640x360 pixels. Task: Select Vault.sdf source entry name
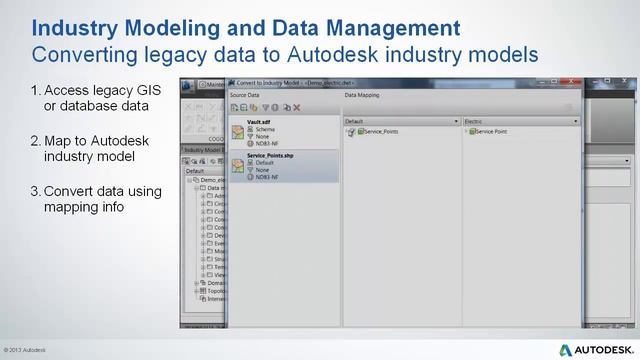coord(258,122)
